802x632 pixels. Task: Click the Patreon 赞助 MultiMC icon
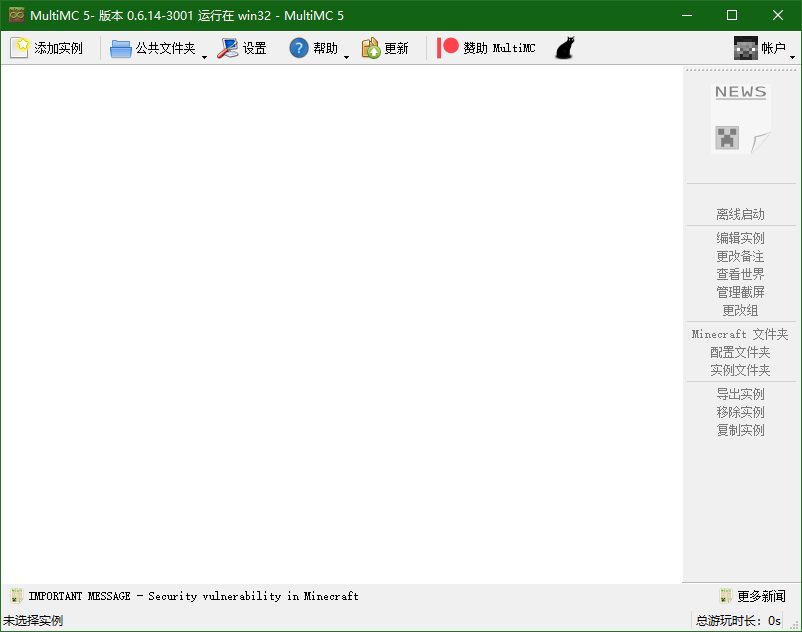pos(448,48)
